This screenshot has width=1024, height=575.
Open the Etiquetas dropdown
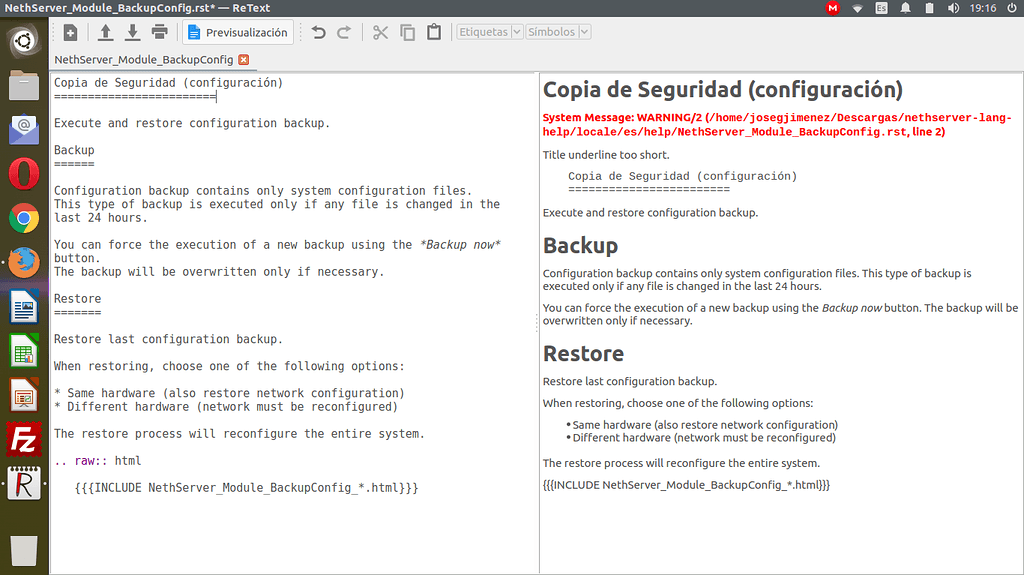[489, 32]
